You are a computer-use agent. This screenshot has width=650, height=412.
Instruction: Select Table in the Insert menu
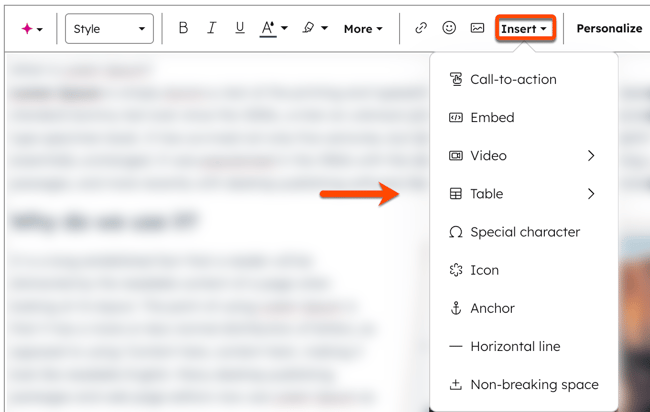point(524,194)
